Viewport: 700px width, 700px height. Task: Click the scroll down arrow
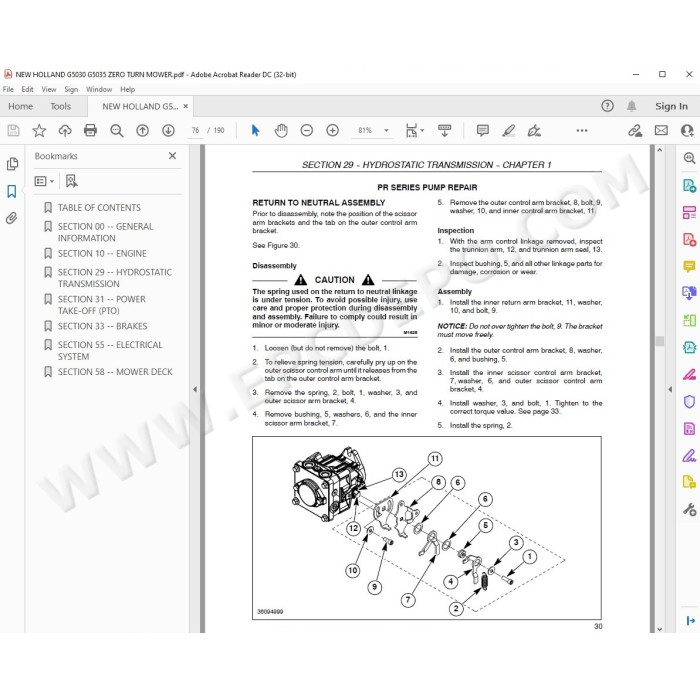point(660,629)
